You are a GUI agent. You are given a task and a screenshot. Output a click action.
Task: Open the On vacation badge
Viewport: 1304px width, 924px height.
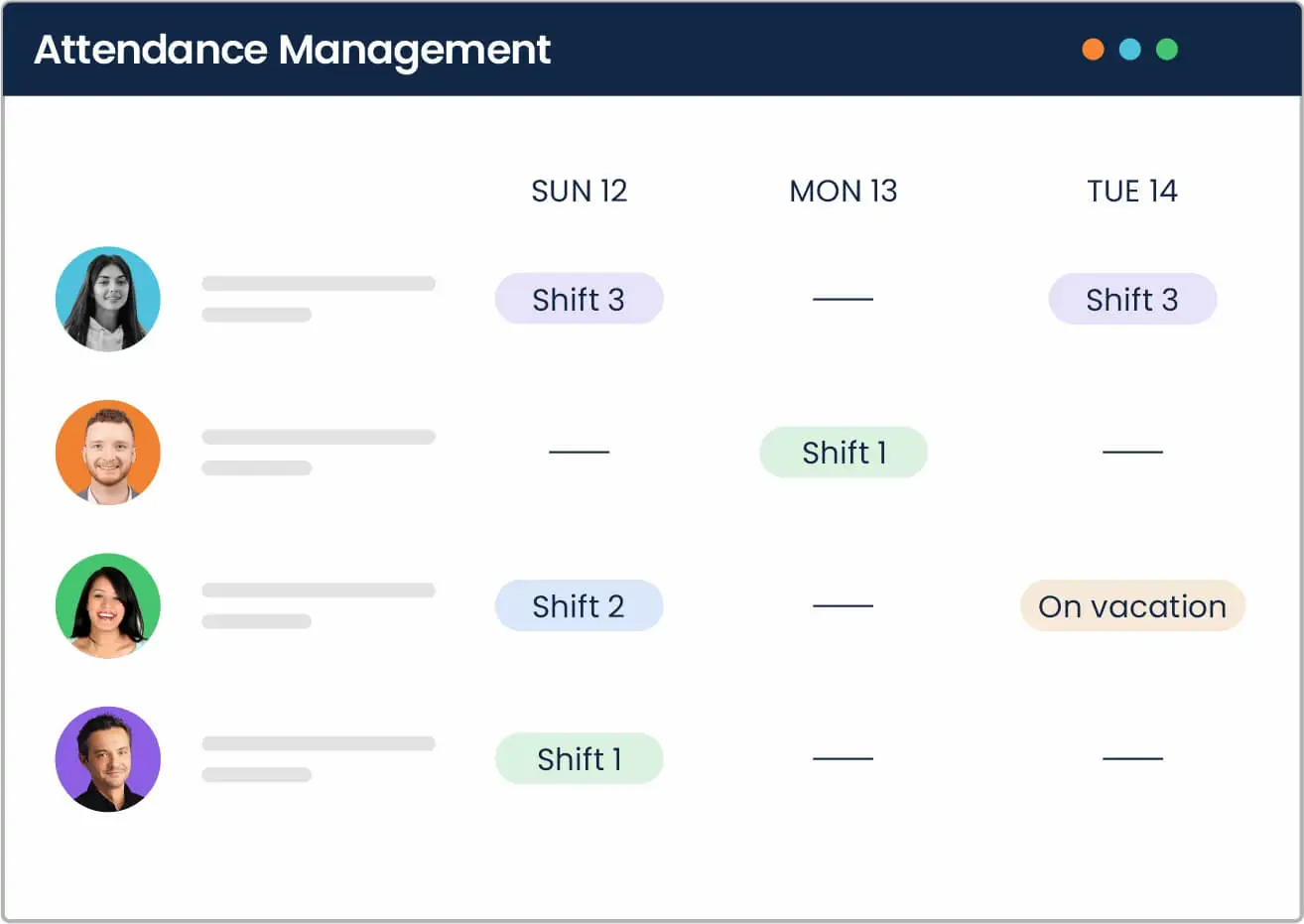pyautogui.click(x=1131, y=605)
